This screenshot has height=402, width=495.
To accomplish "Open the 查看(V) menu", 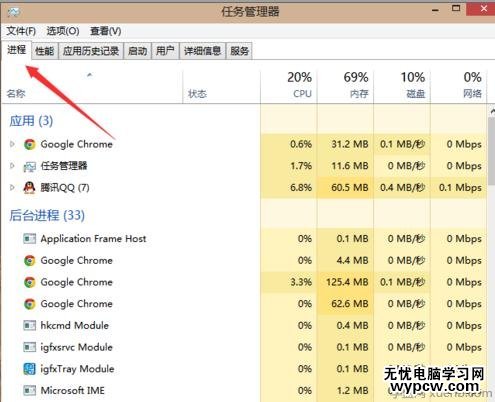I will 106,31.
